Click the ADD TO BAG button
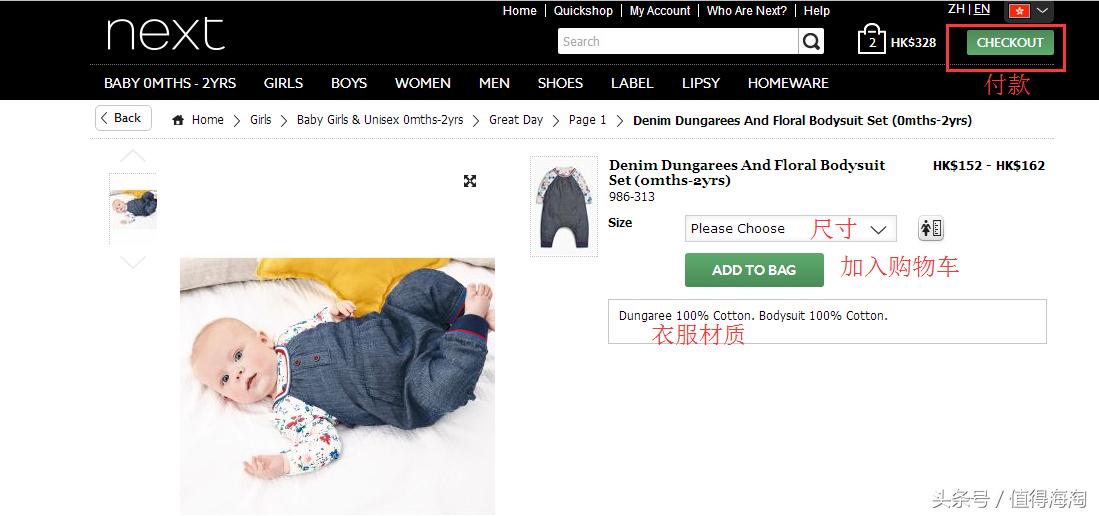Image resolution: width=1099 pixels, height=516 pixels. [x=754, y=270]
